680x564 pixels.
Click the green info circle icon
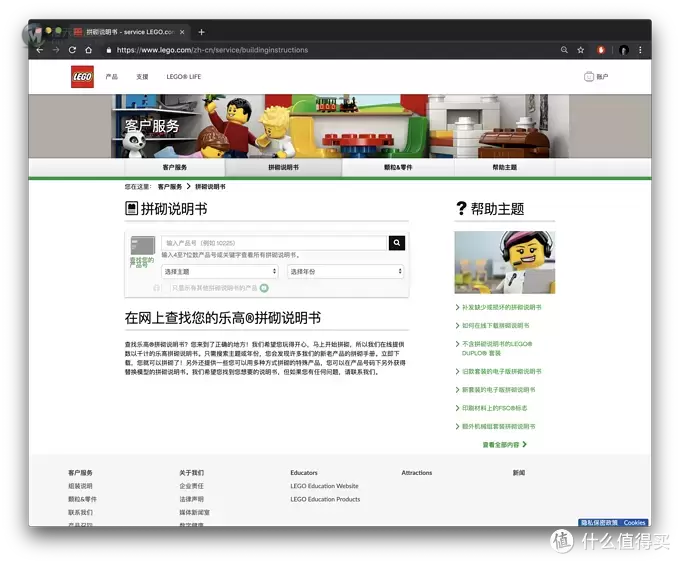pyautogui.click(x=264, y=288)
